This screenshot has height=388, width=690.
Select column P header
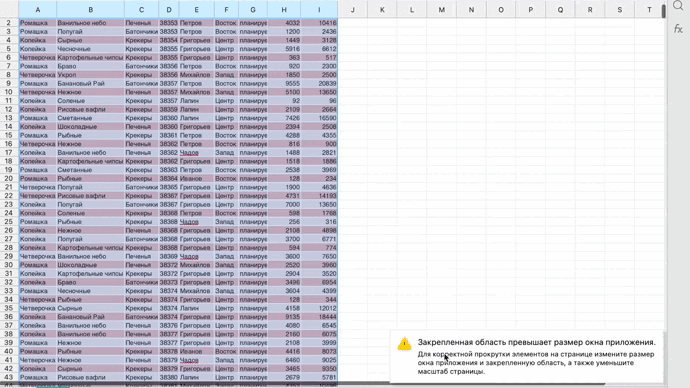click(530, 9)
